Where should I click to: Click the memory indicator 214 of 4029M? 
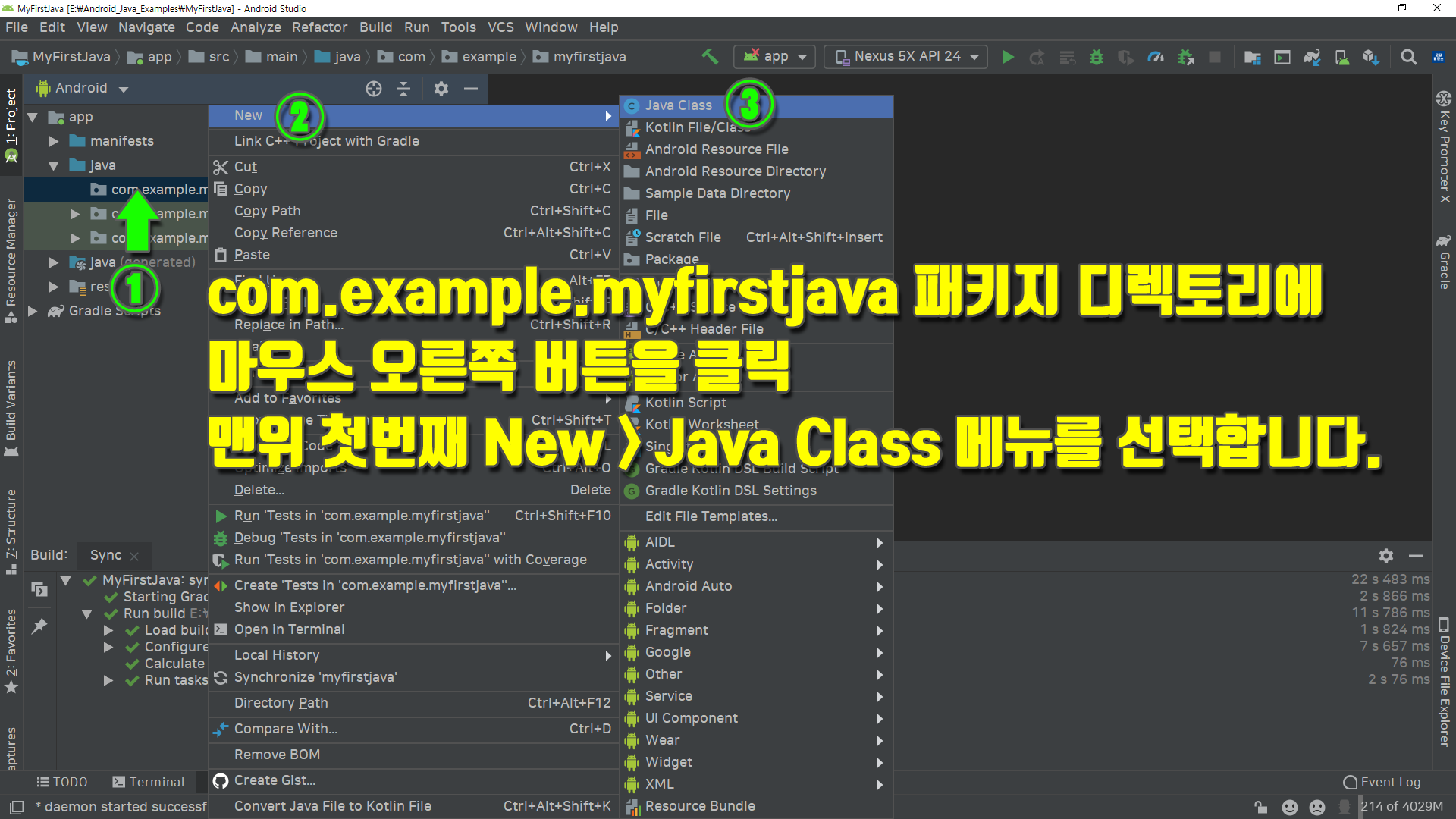click(x=1401, y=807)
